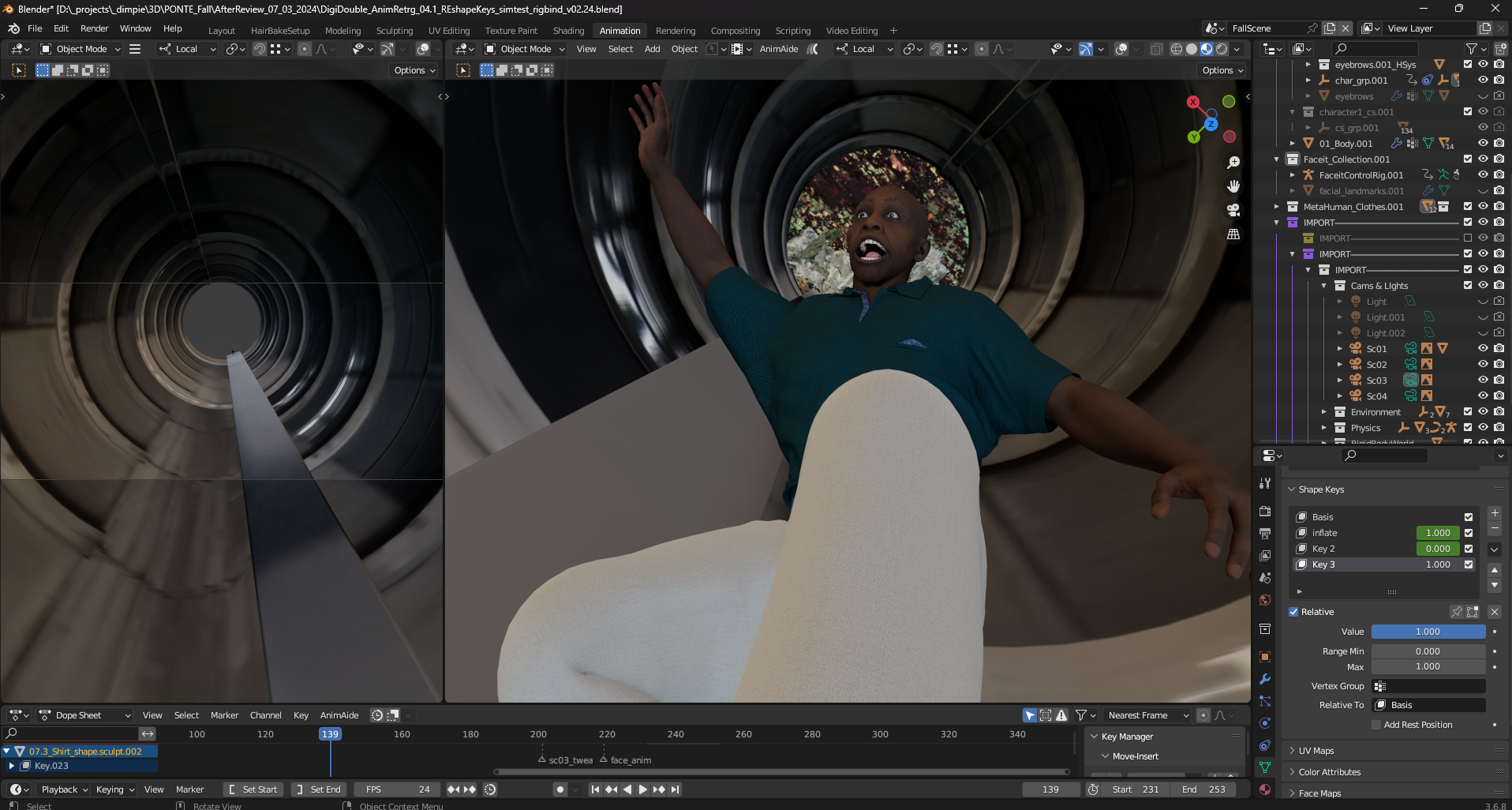Click the pan hand icon in viewport
Image resolution: width=1512 pixels, height=810 pixels.
1233,186
